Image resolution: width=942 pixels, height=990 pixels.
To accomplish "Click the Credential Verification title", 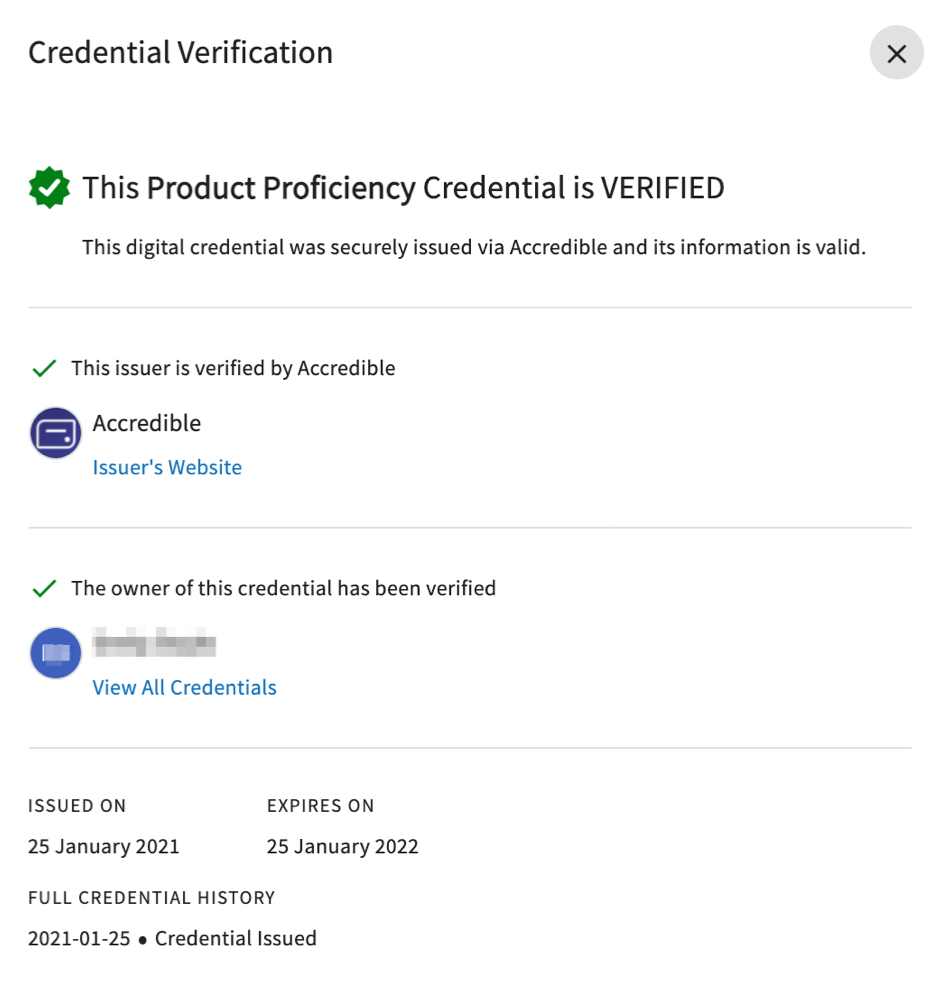I will pos(180,52).
